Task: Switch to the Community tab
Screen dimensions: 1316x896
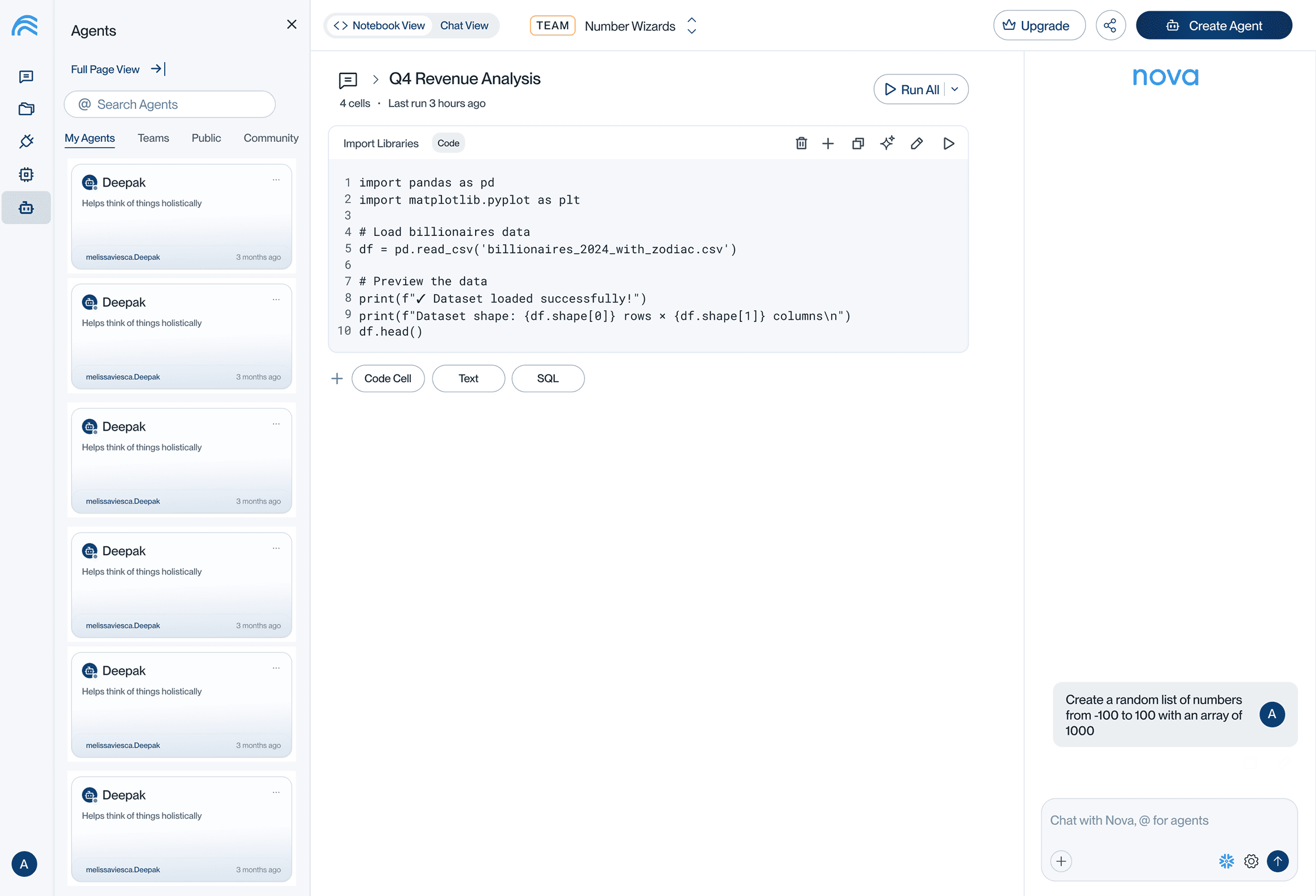Action: (271, 138)
